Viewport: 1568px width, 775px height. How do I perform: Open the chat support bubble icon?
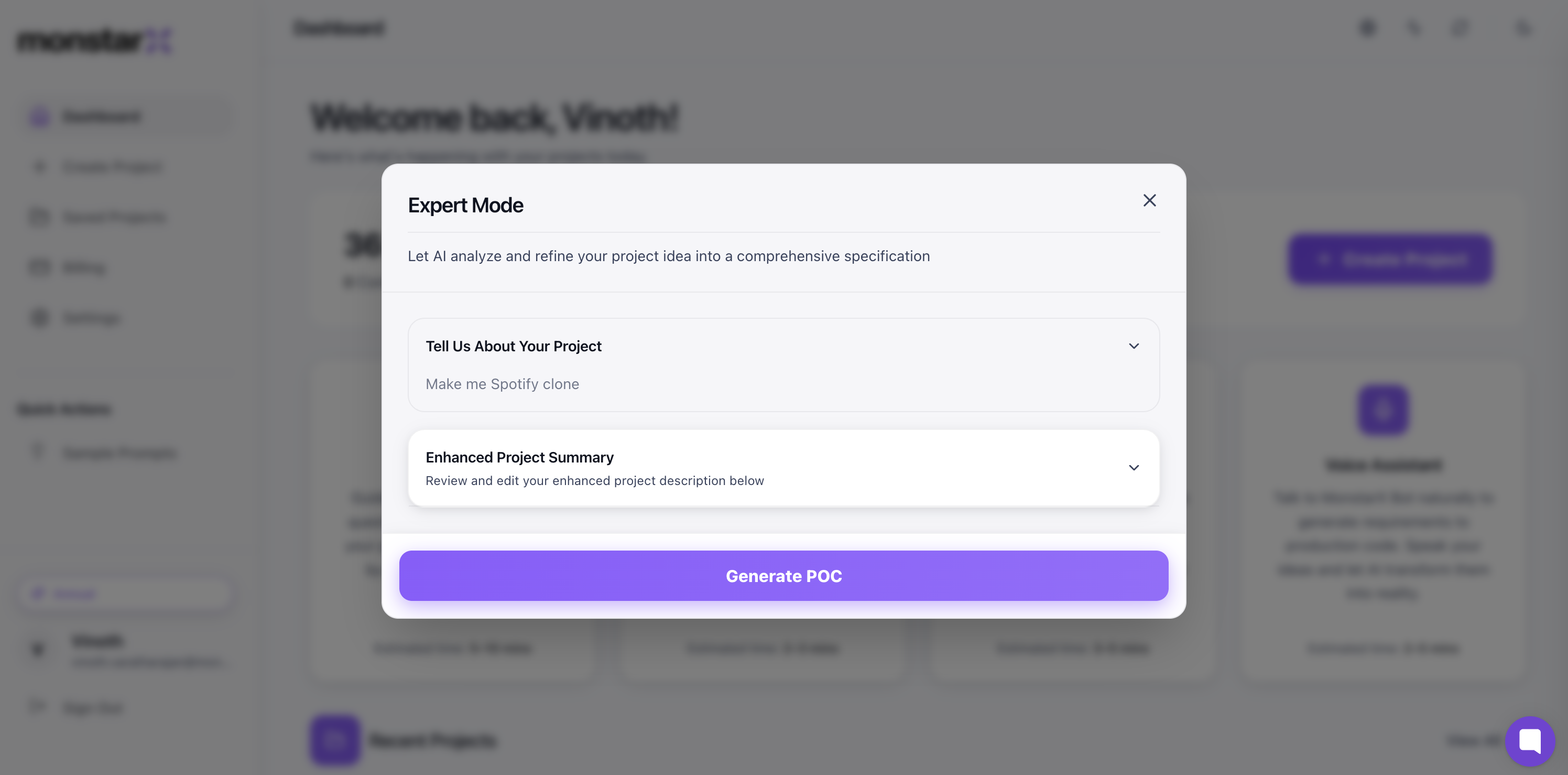(1530, 741)
